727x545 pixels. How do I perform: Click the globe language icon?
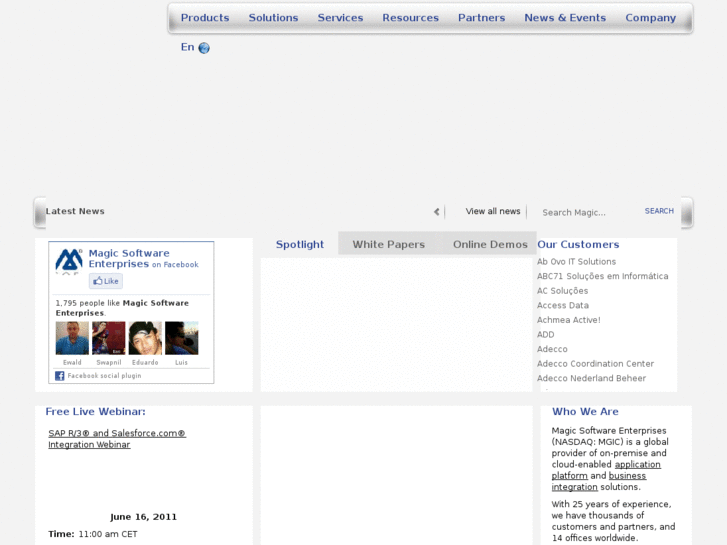tap(204, 48)
